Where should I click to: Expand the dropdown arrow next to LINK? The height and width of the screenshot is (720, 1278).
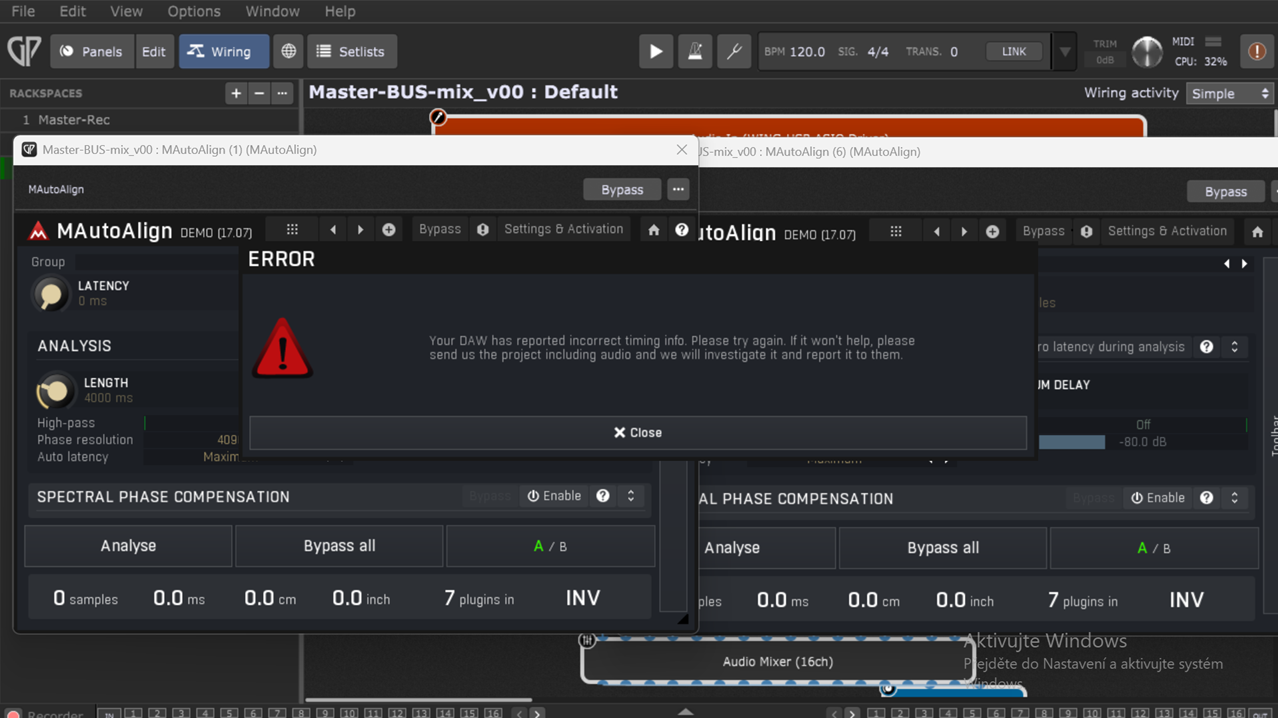click(1064, 52)
